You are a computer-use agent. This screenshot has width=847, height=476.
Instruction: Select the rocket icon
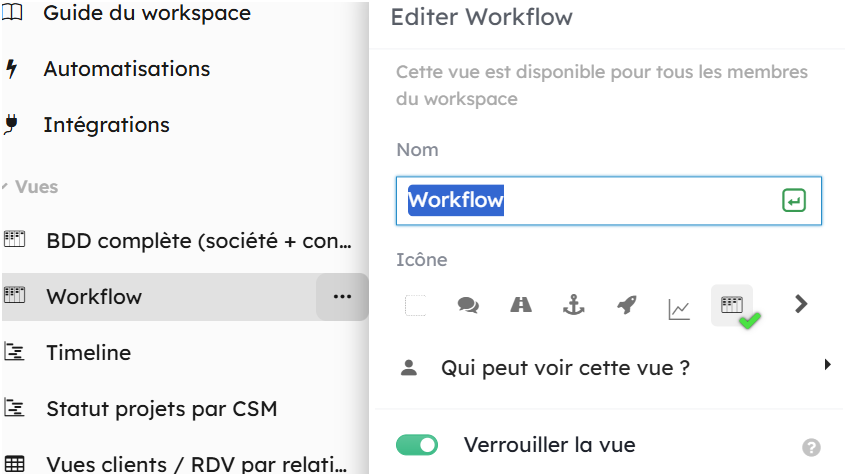627,305
